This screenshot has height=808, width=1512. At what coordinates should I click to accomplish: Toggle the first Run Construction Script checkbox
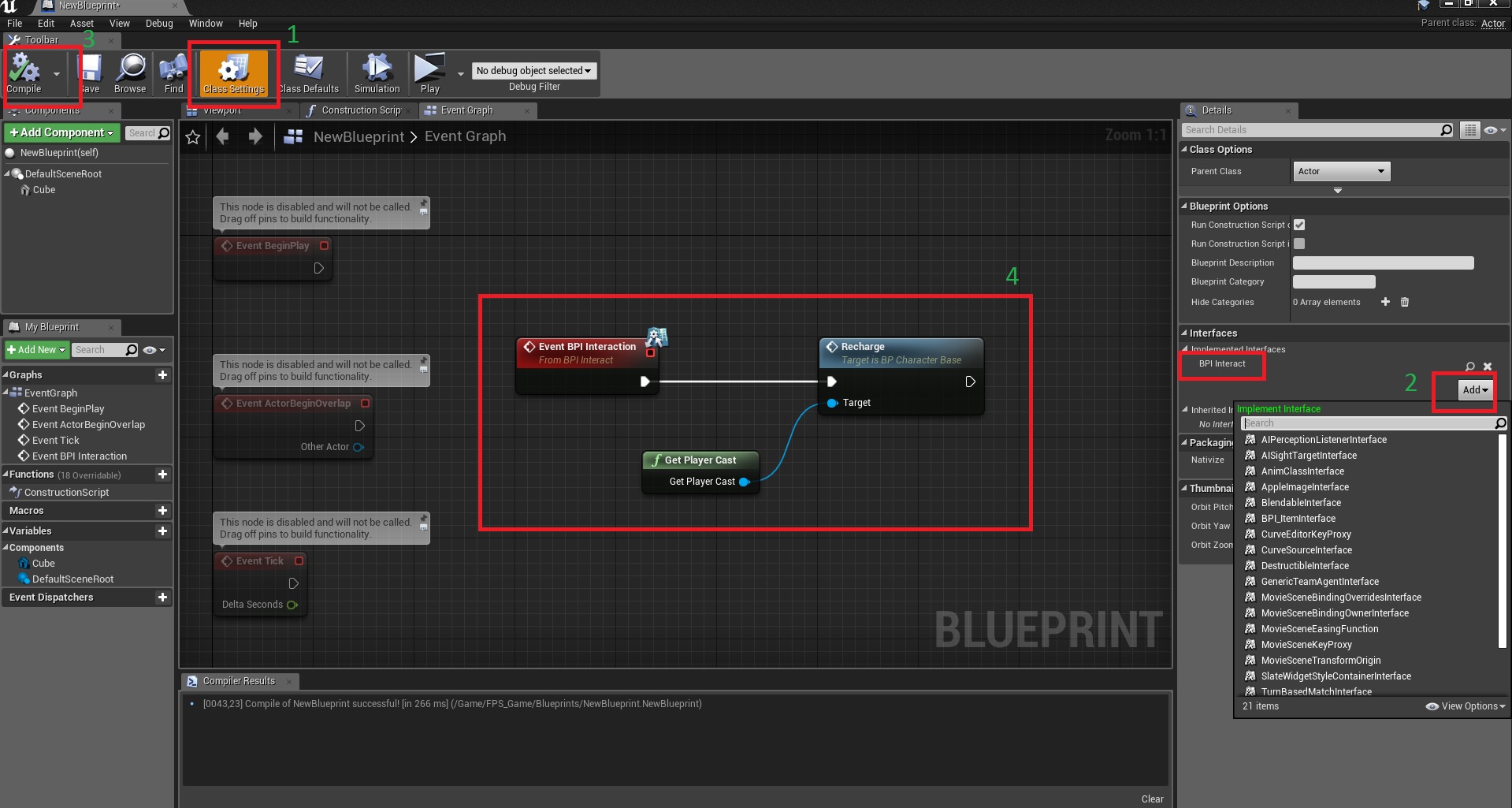pyautogui.click(x=1299, y=225)
